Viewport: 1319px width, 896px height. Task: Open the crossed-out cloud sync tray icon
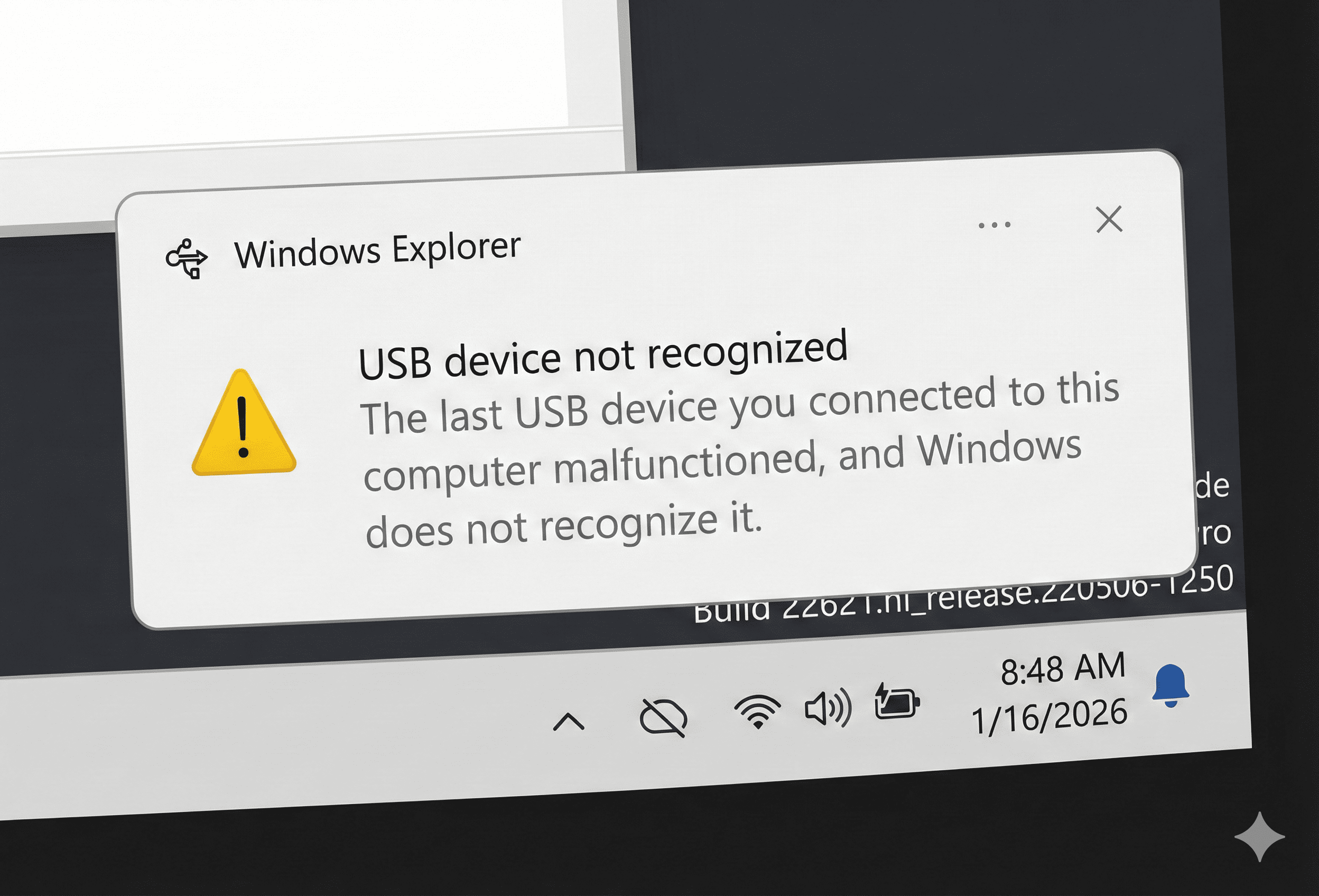coord(663,717)
